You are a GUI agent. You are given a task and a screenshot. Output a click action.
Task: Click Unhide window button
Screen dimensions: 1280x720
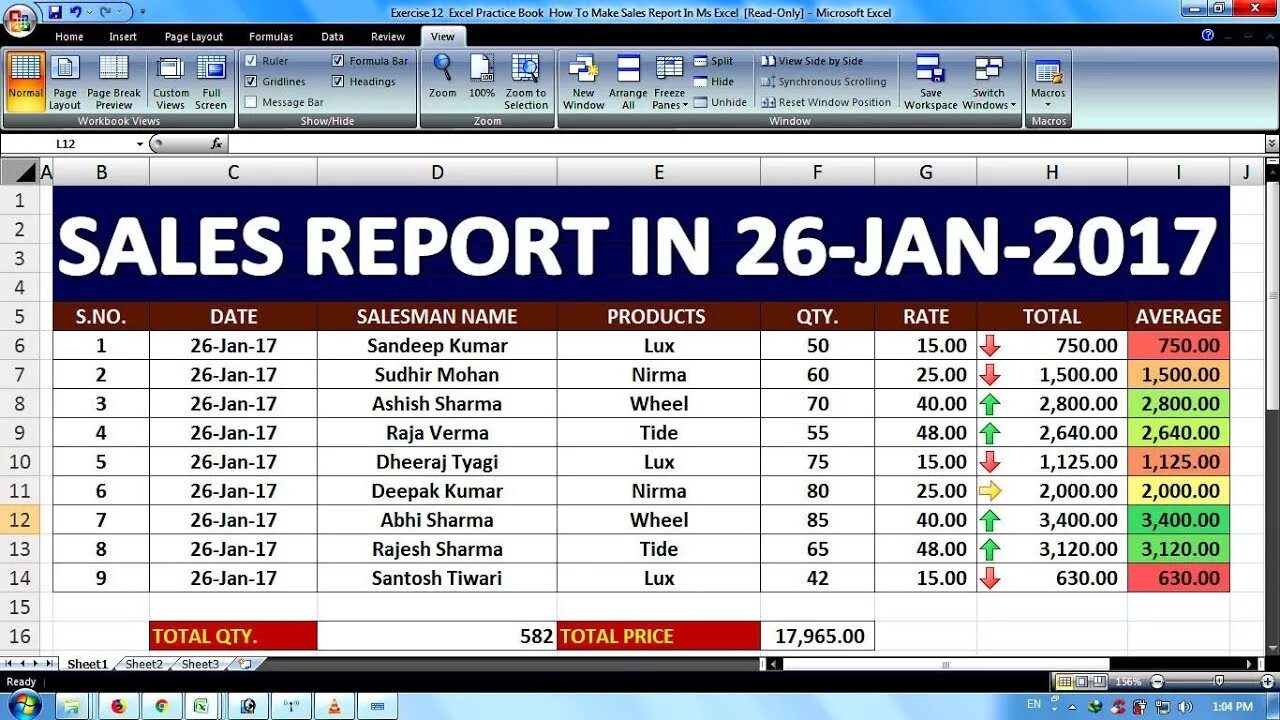tap(720, 102)
